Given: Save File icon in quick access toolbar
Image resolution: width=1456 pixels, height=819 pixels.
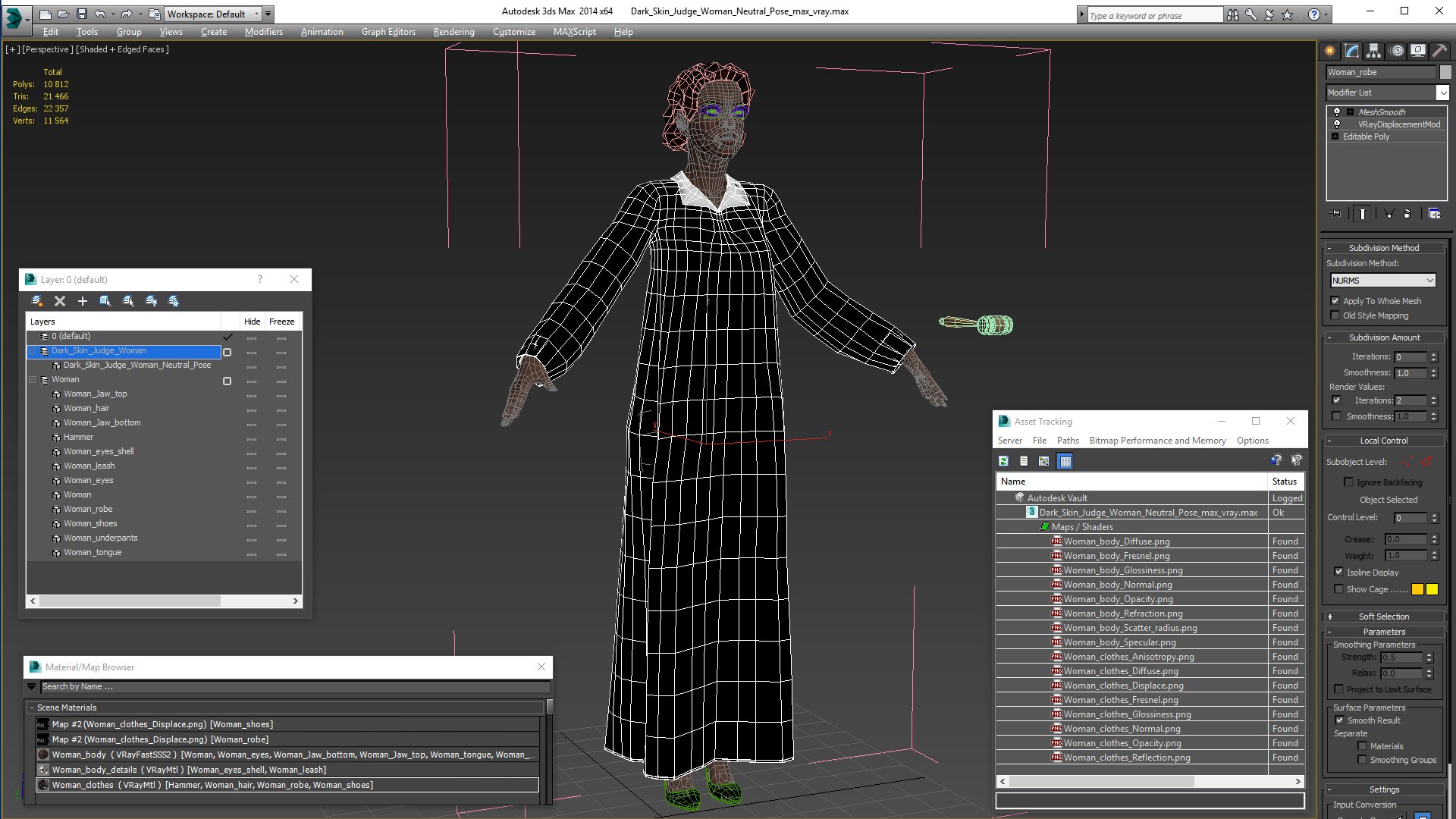Looking at the screenshot, I should [x=82, y=14].
